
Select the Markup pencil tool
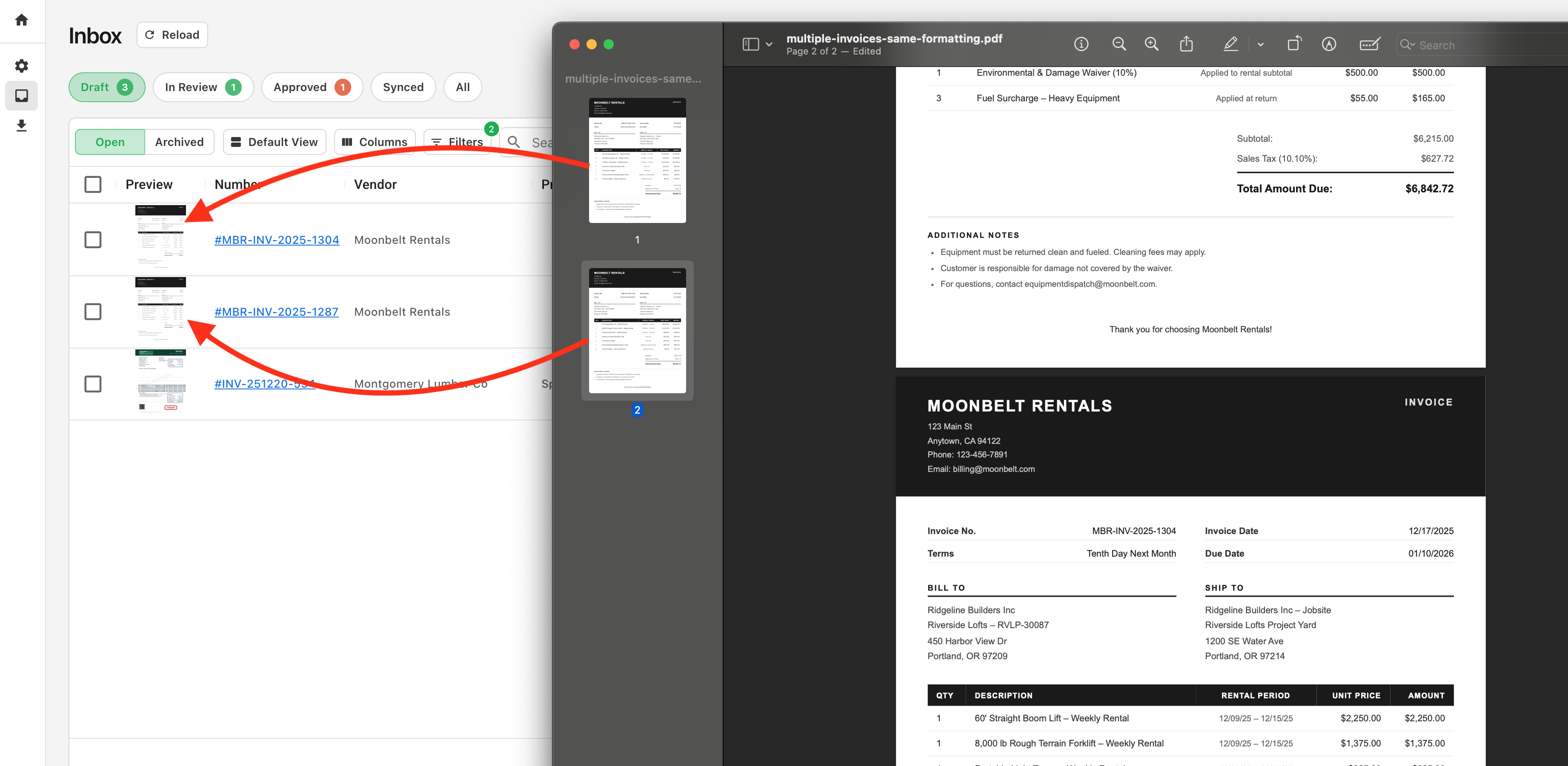(1231, 44)
